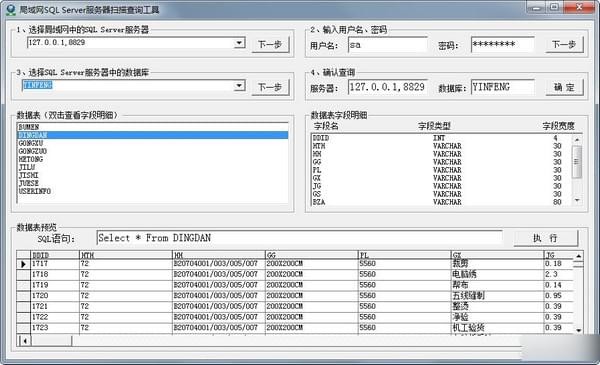Focus the 服务器 field in confirm section
The height and width of the screenshot is (365, 600).
(x=387, y=87)
